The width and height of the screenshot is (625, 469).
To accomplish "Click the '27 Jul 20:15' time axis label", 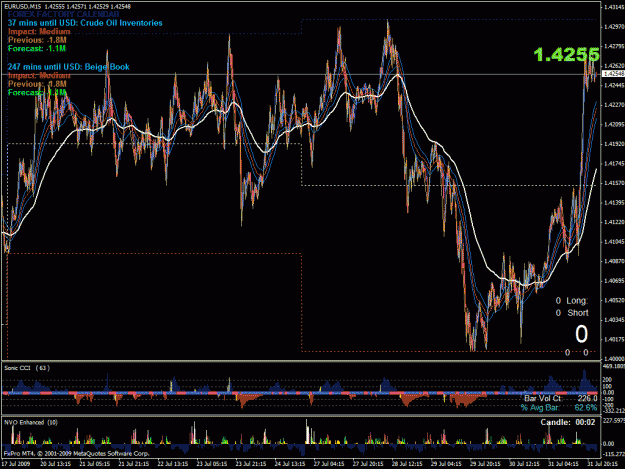I will coord(368,464).
